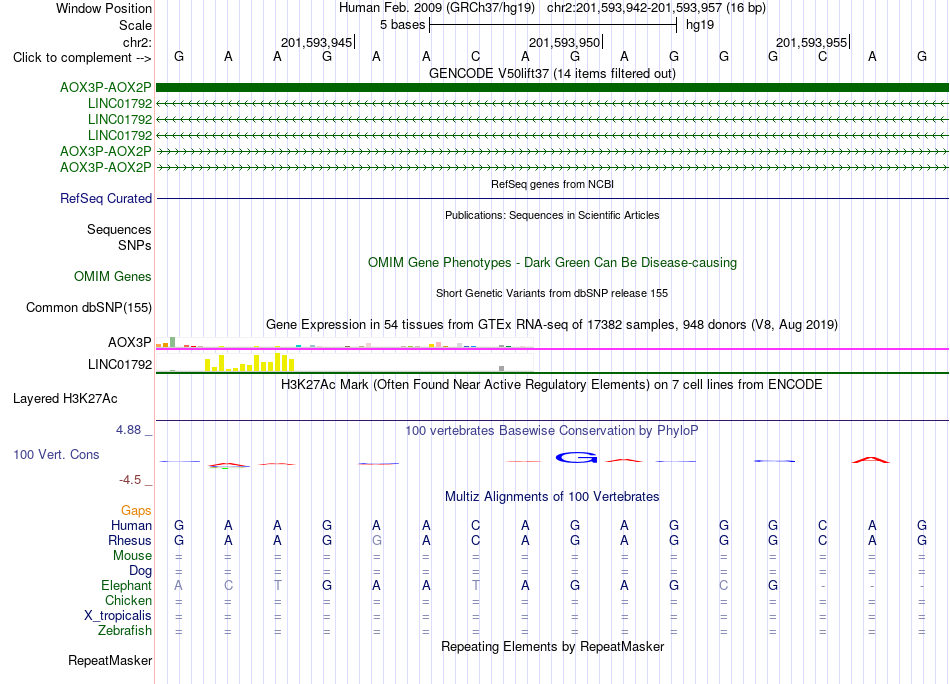The width and height of the screenshot is (950, 684).
Task: Click the hg19 label beside the scale bar
Action: coord(700,25)
